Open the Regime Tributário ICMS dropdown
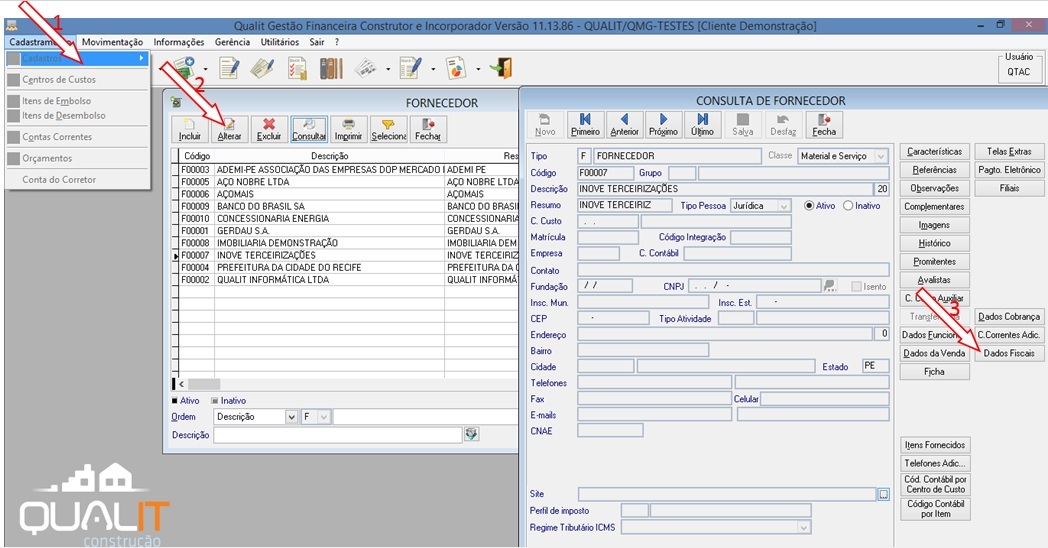 (x=804, y=527)
